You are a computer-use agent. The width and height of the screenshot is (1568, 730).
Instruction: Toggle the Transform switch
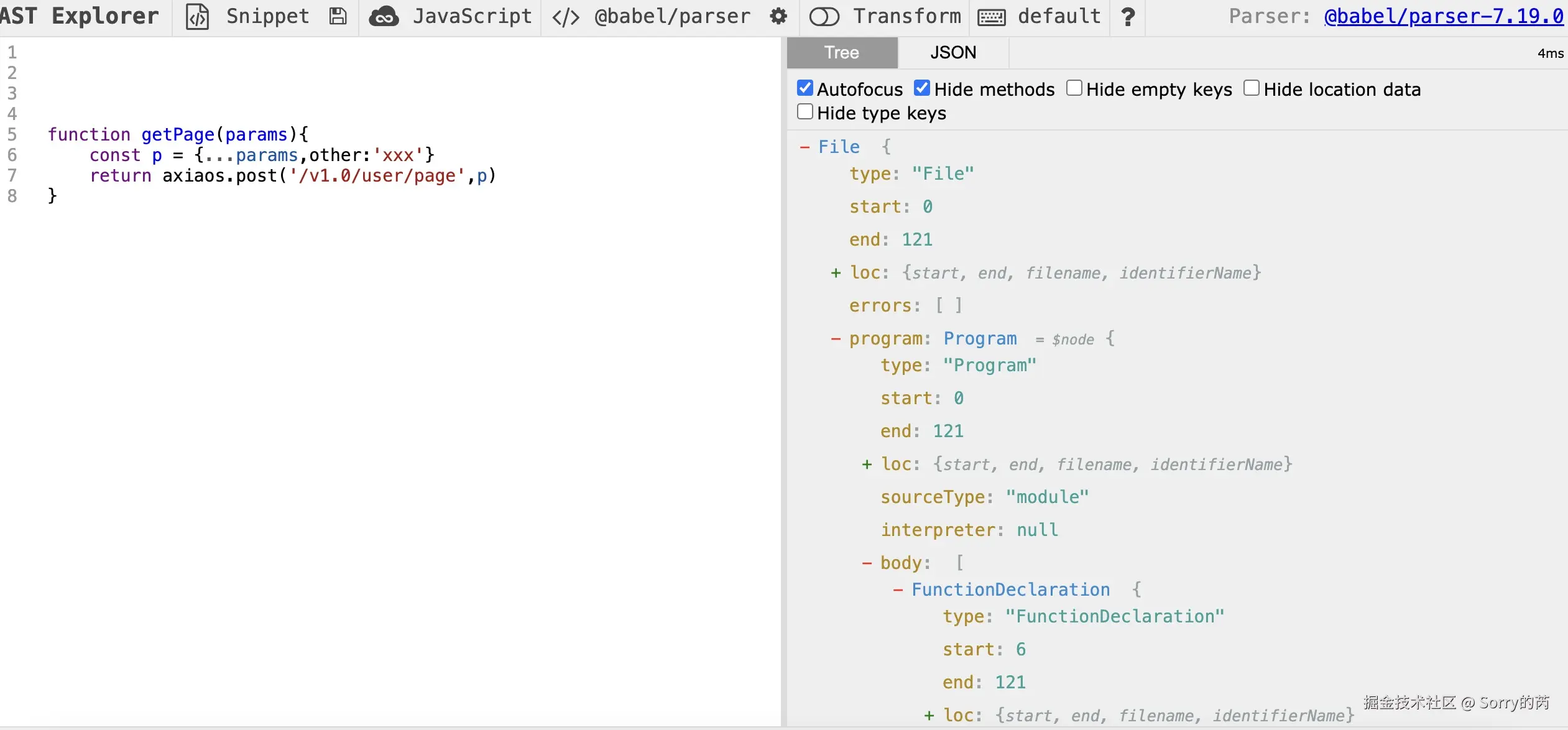[824, 17]
